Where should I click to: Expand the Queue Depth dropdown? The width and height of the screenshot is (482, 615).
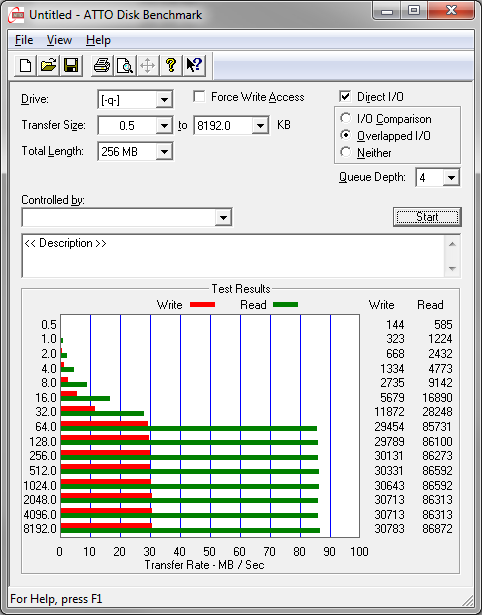point(451,178)
